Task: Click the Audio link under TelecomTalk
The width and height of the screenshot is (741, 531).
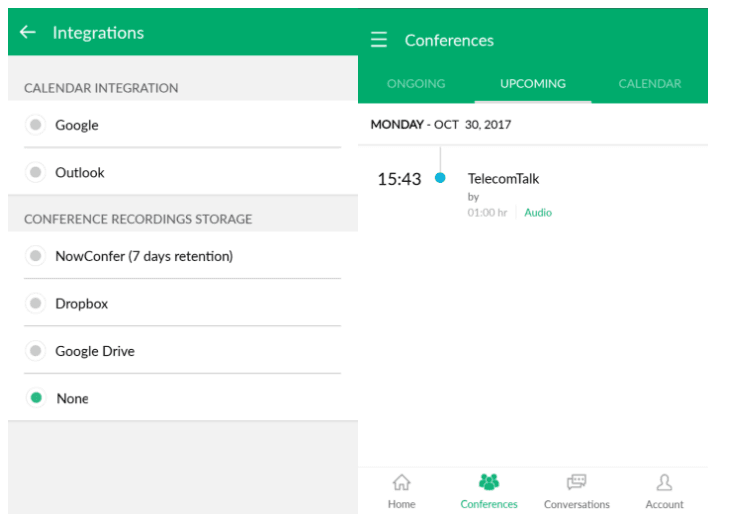Action: pyautogui.click(x=538, y=213)
